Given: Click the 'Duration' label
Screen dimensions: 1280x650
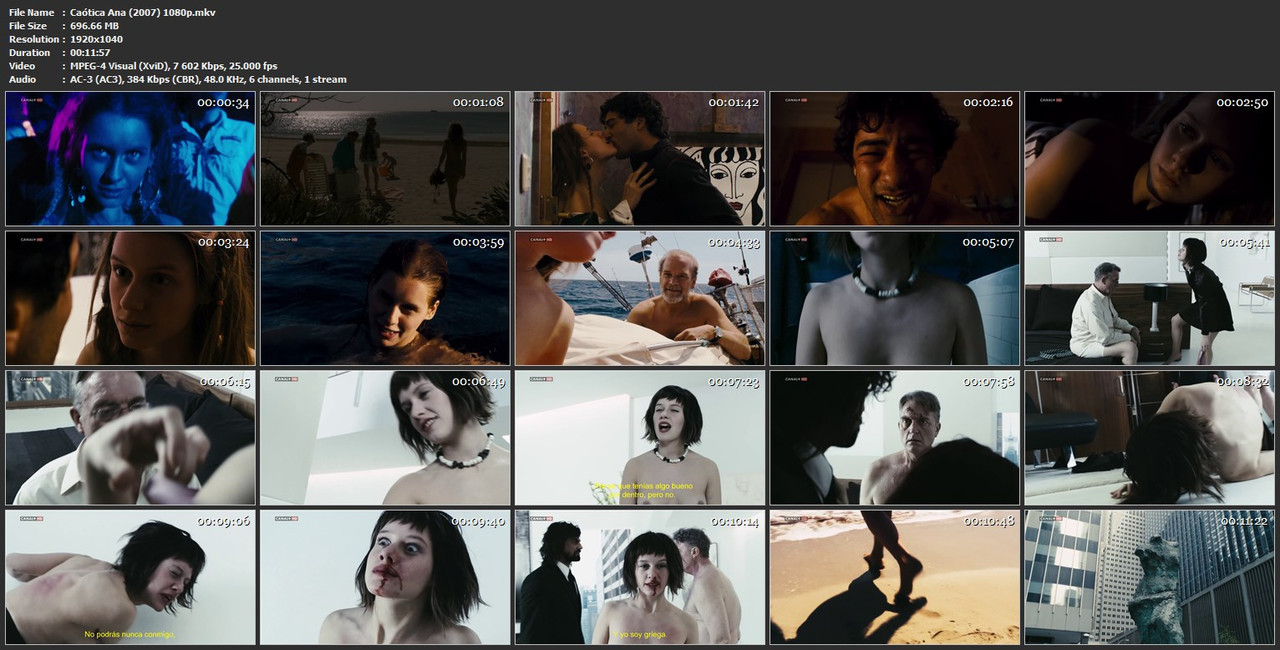Looking at the screenshot, I should coord(29,53).
